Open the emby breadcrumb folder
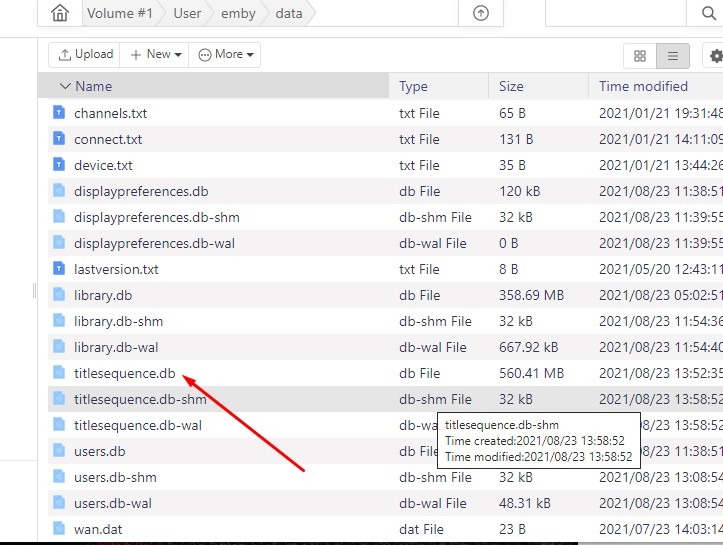 [x=238, y=13]
